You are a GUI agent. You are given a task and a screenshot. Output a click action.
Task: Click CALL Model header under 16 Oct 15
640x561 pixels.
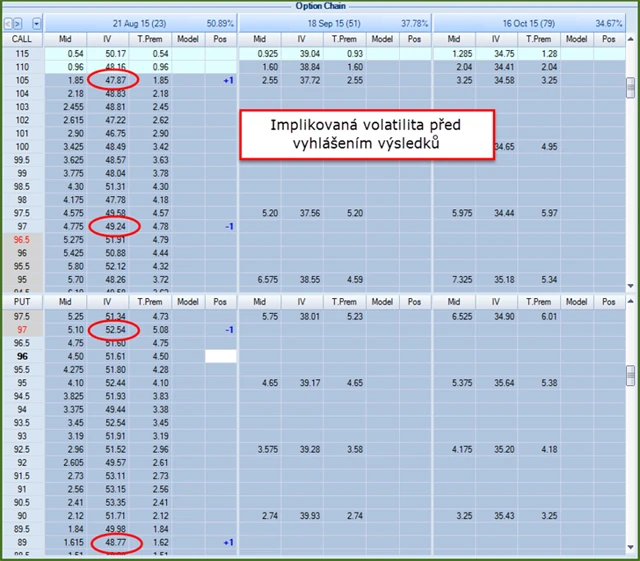tap(576, 39)
